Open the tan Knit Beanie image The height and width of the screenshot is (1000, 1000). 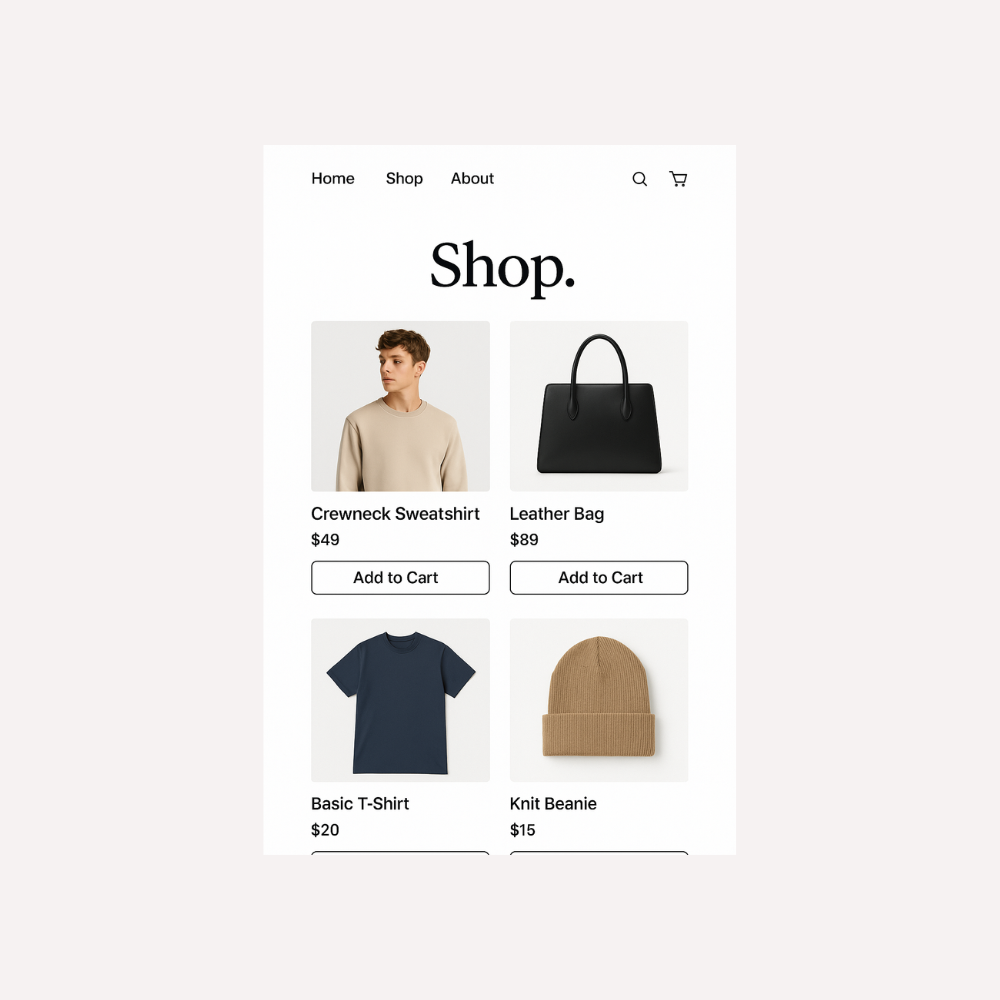(x=599, y=700)
